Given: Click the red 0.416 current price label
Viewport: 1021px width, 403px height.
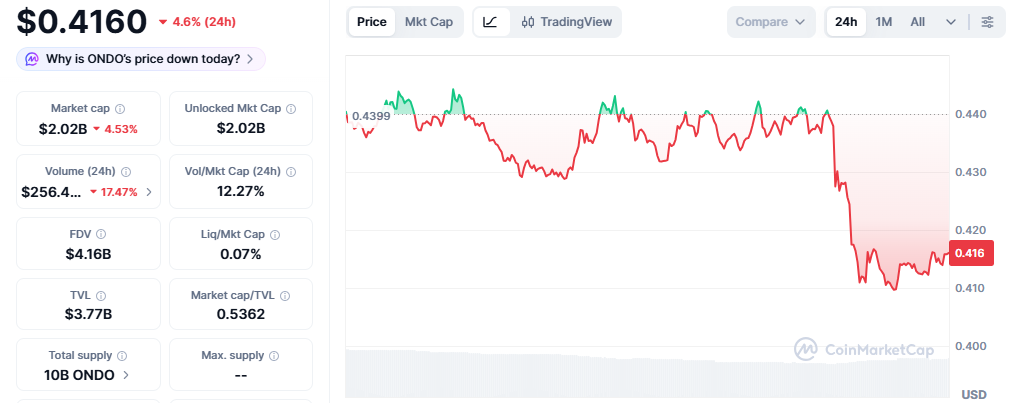Looking at the screenshot, I should (972, 253).
